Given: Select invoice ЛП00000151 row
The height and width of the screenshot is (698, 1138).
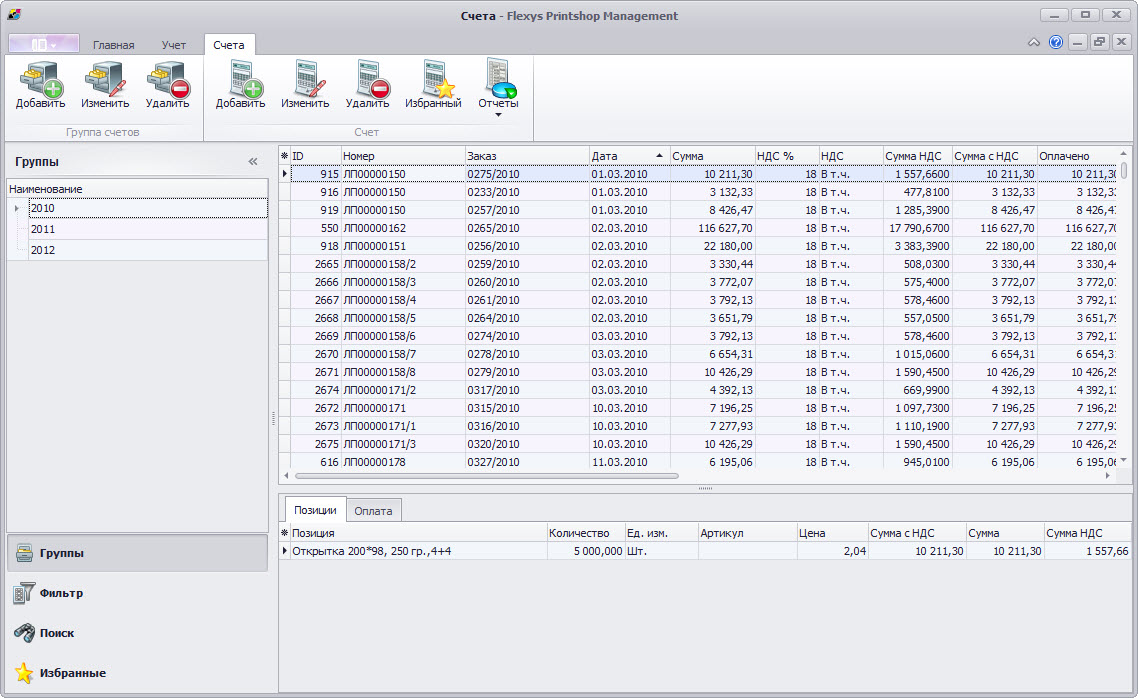Looking at the screenshot, I should pyautogui.click(x=704, y=246).
